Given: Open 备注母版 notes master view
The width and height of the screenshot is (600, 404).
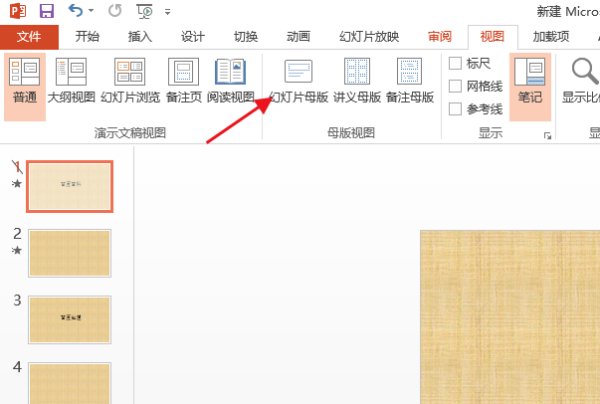Looking at the screenshot, I should click(x=410, y=81).
